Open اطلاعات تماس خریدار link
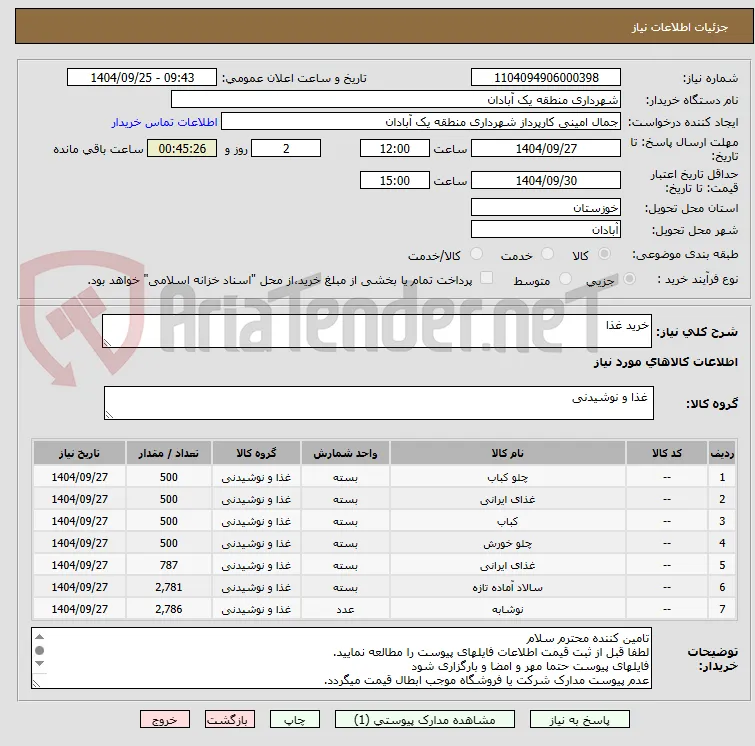This screenshot has width=755, height=746. coord(165,122)
